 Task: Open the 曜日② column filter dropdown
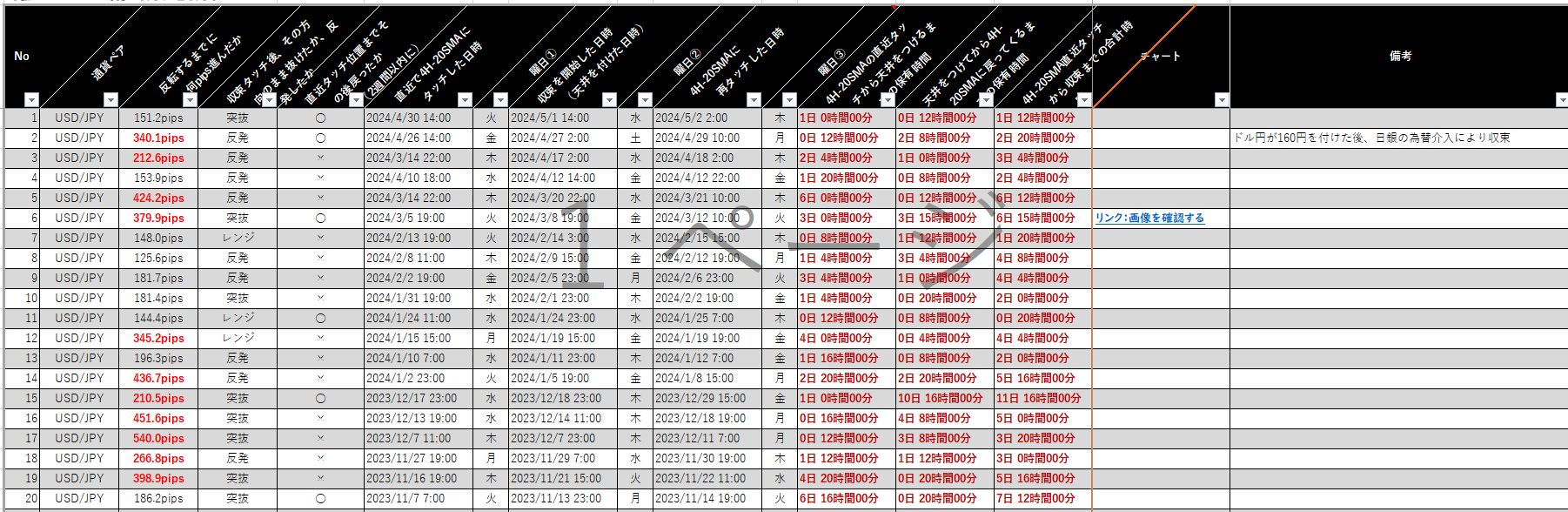[644, 100]
